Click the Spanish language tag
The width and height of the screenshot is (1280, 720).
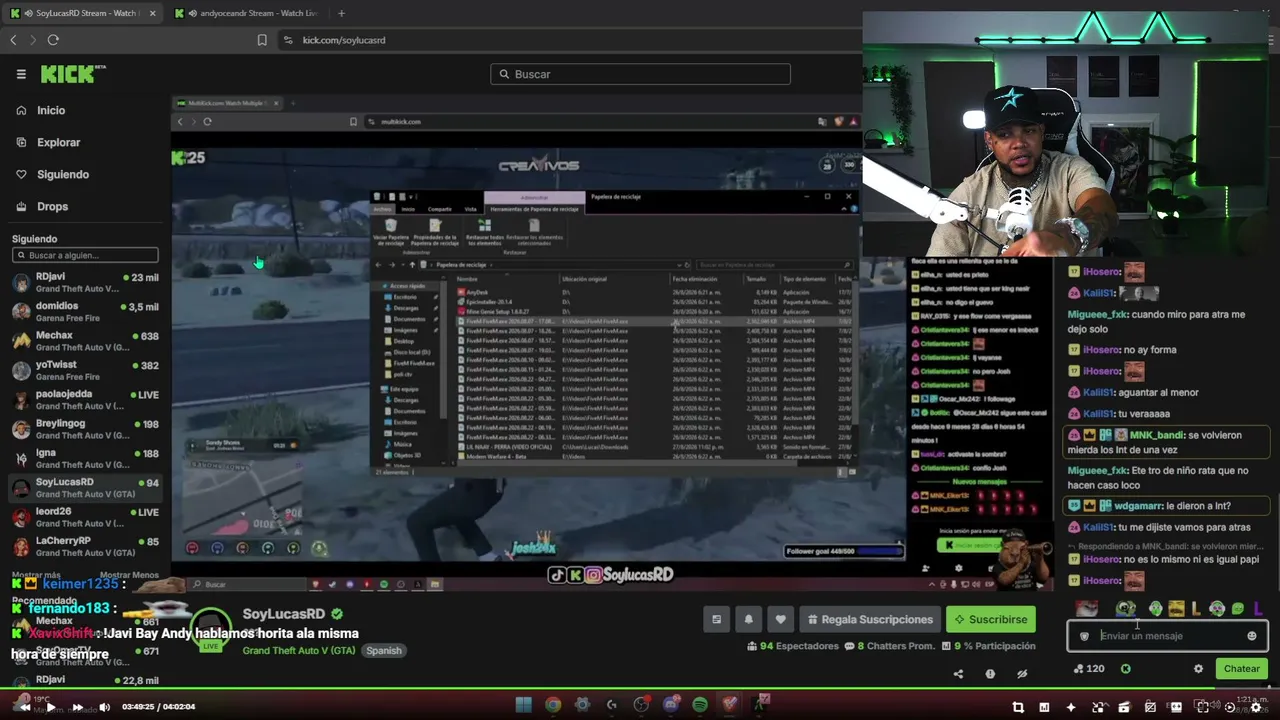pyautogui.click(x=383, y=650)
